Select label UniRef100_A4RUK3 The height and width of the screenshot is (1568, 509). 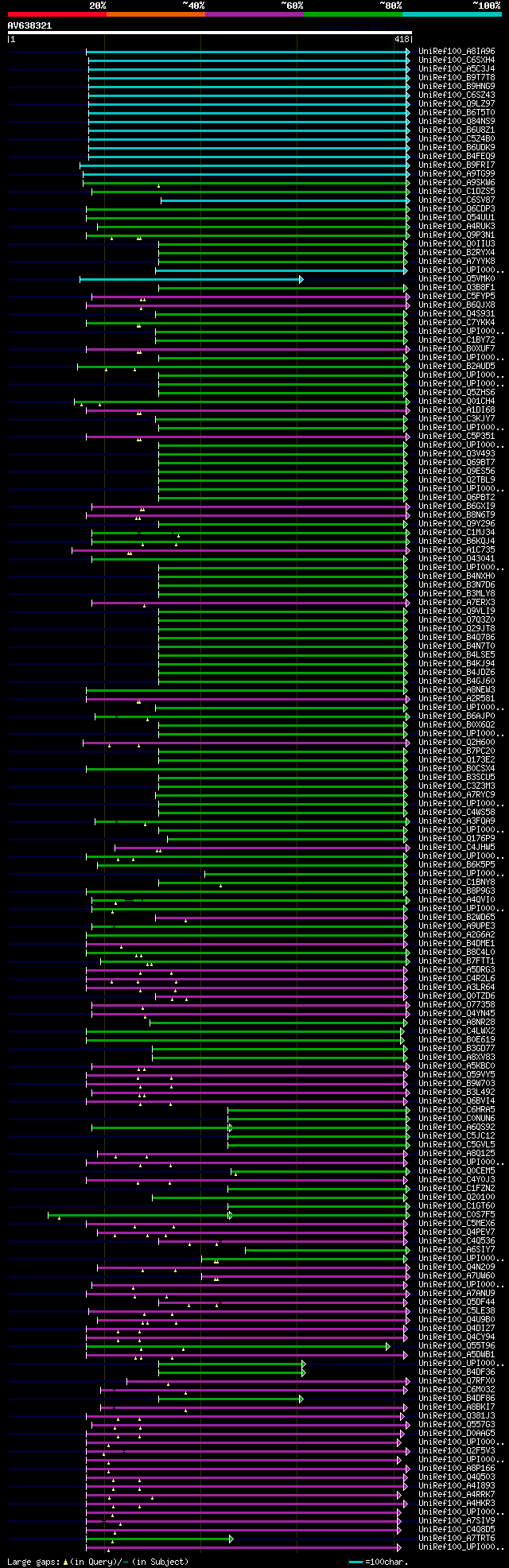[x=457, y=226]
